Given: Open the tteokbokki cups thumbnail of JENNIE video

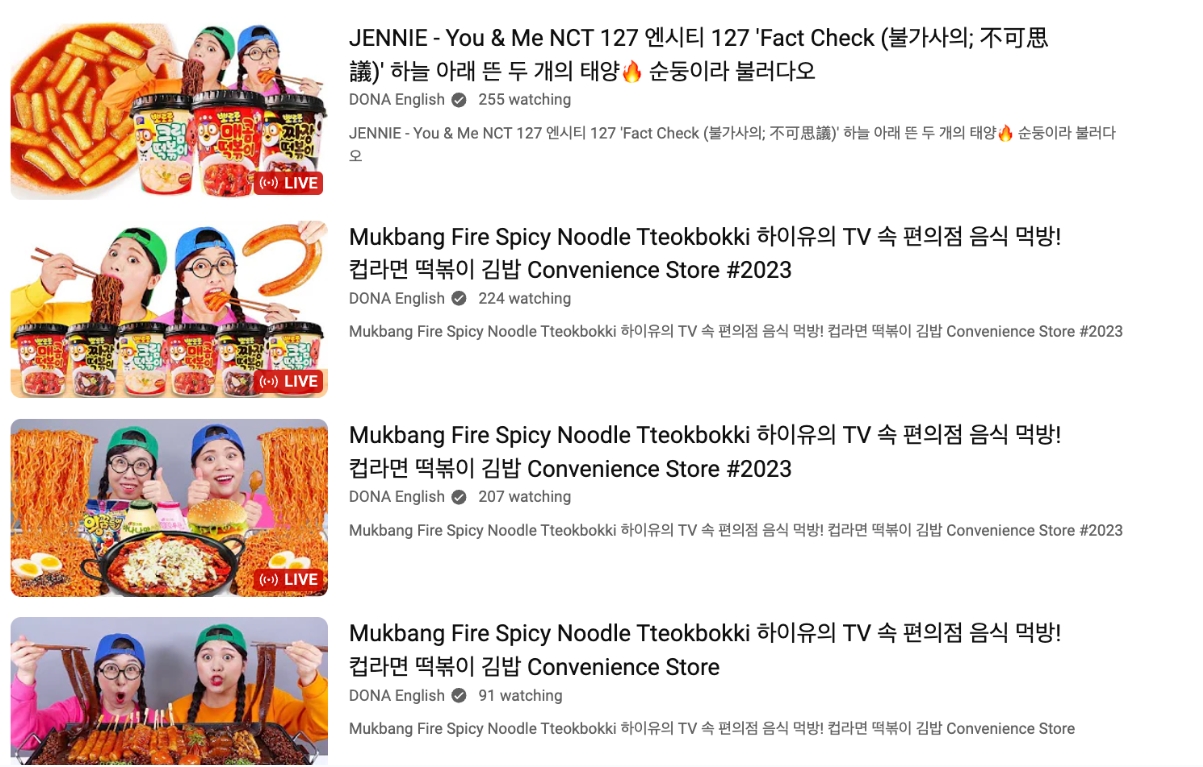Looking at the screenshot, I should point(169,111).
